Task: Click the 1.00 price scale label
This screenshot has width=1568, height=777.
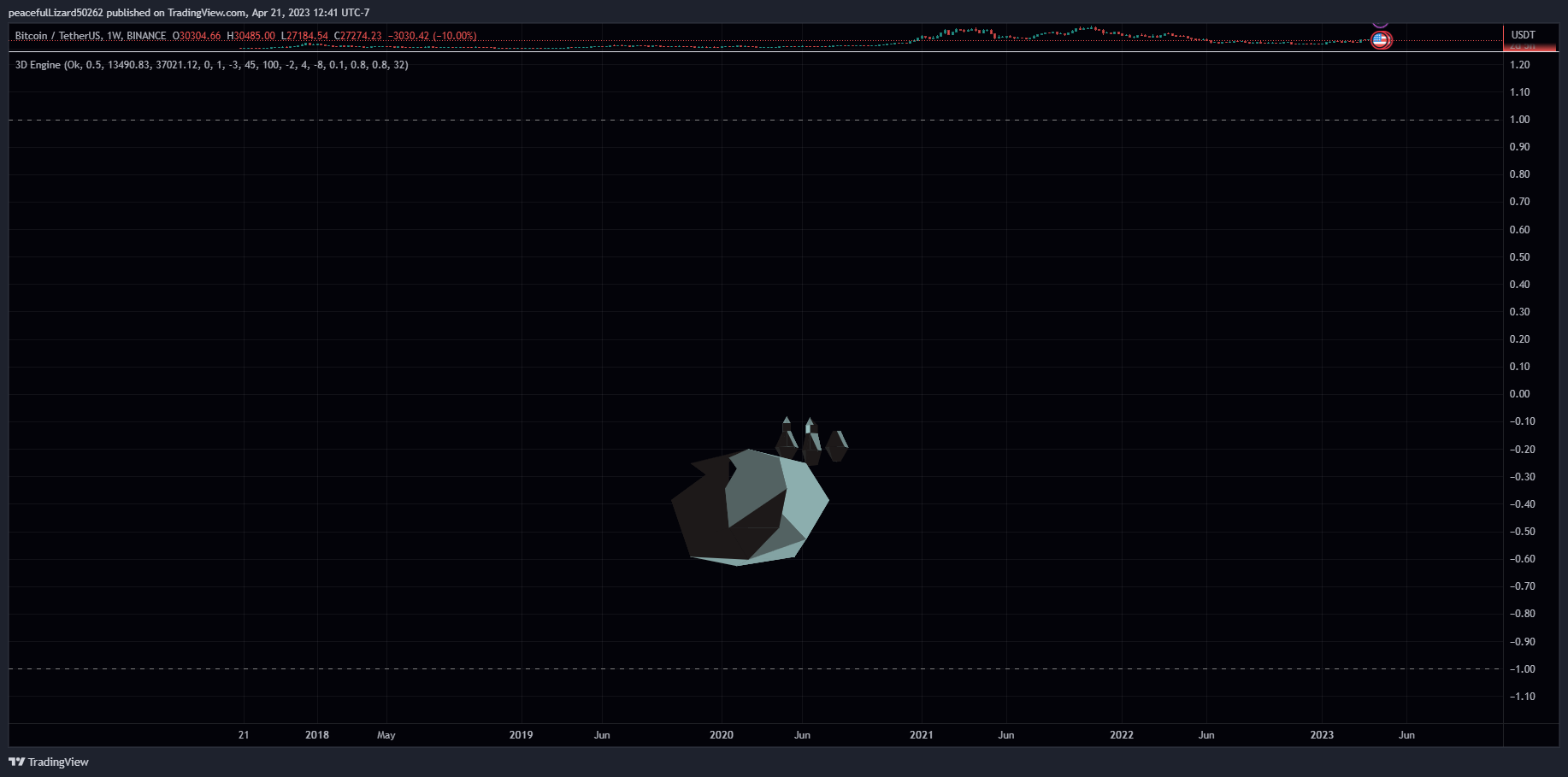Action: [x=1519, y=120]
